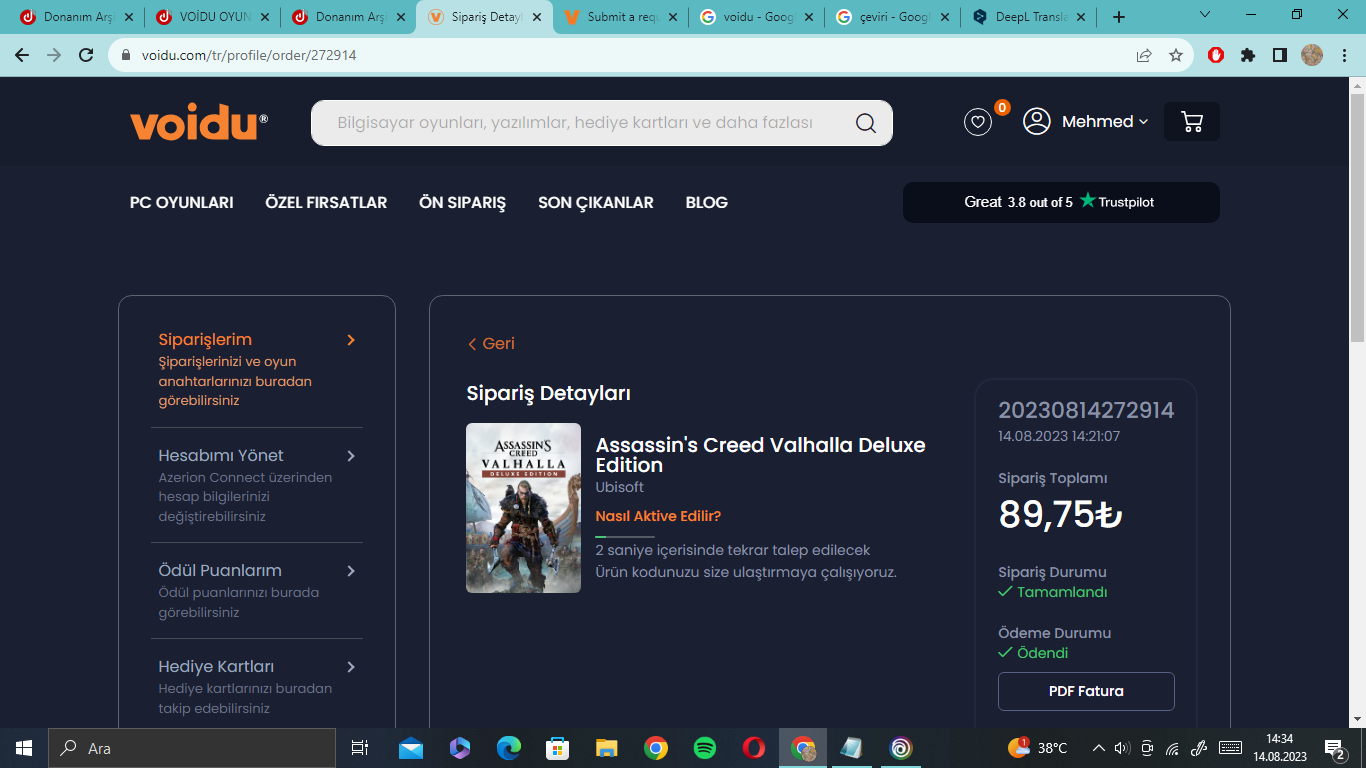The width and height of the screenshot is (1366, 768).
Task: Expand the Mehmed account dropdown
Action: pos(1105,121)
